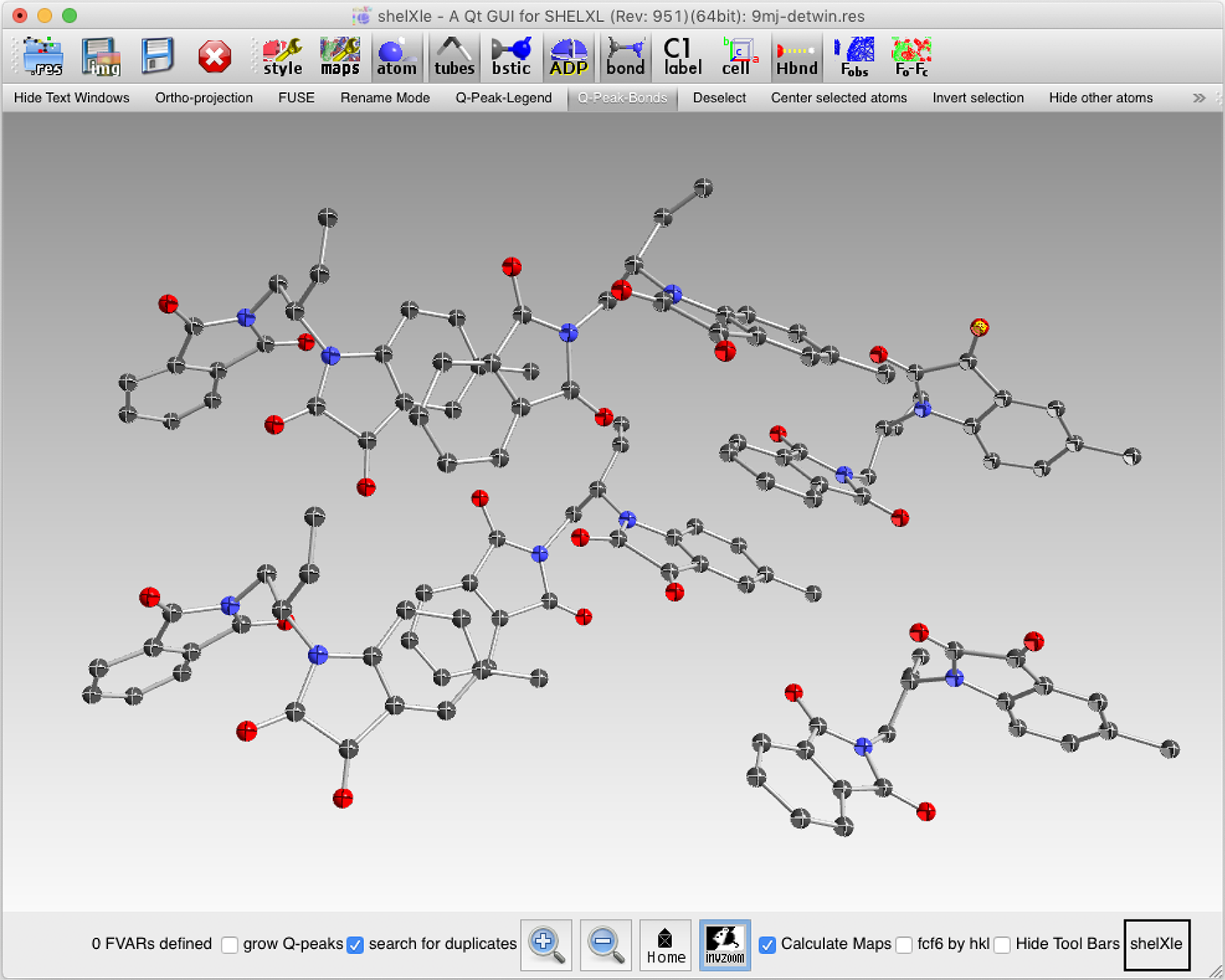Screen dimensions: 1225x980
Task: Toggle bond display button
Action: pos(625,56)
